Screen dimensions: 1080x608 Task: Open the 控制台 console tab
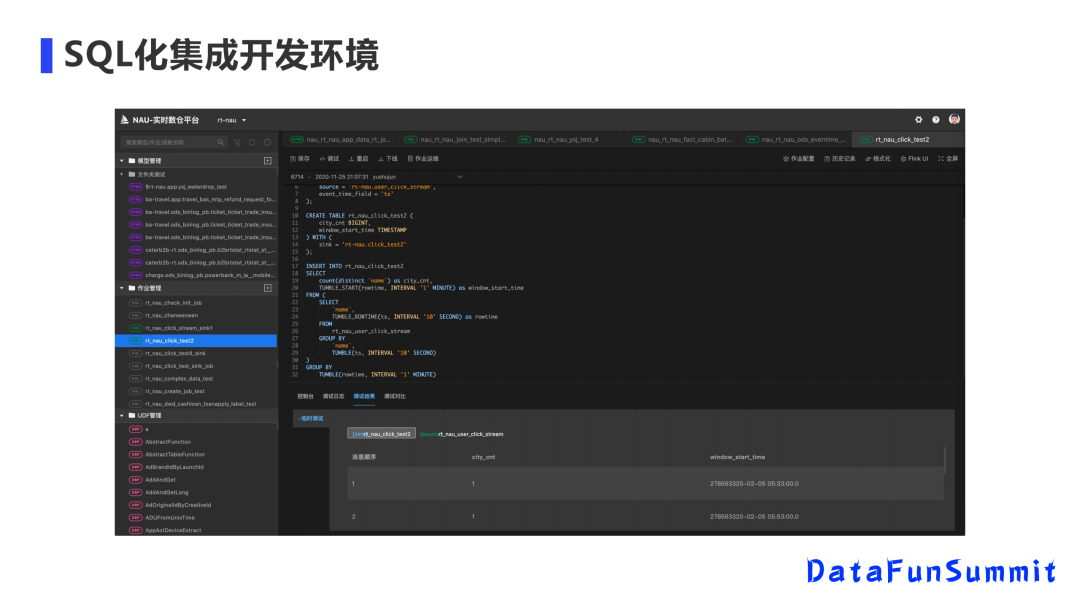point(305,396)
